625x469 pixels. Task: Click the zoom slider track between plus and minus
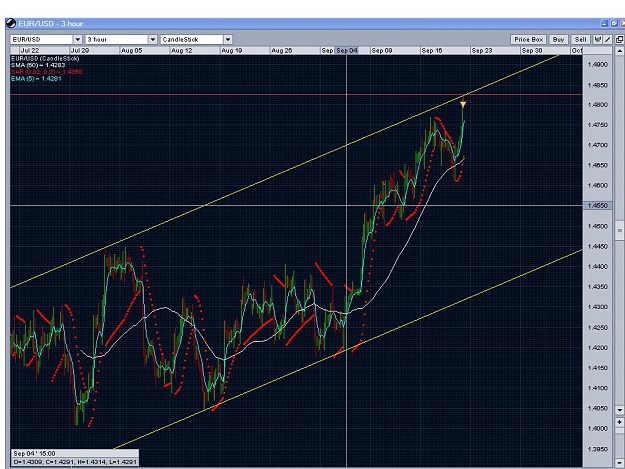(619, 442)
